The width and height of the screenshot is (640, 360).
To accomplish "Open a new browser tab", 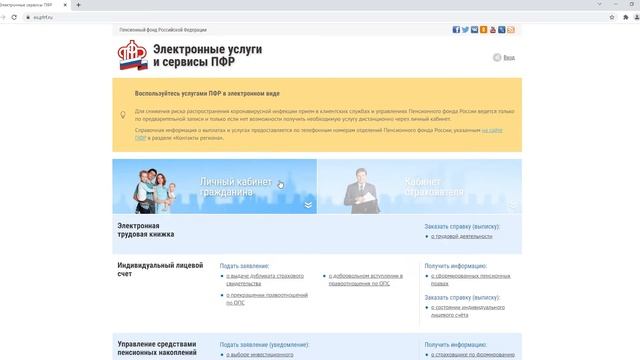I will click(x=78, y=5).
